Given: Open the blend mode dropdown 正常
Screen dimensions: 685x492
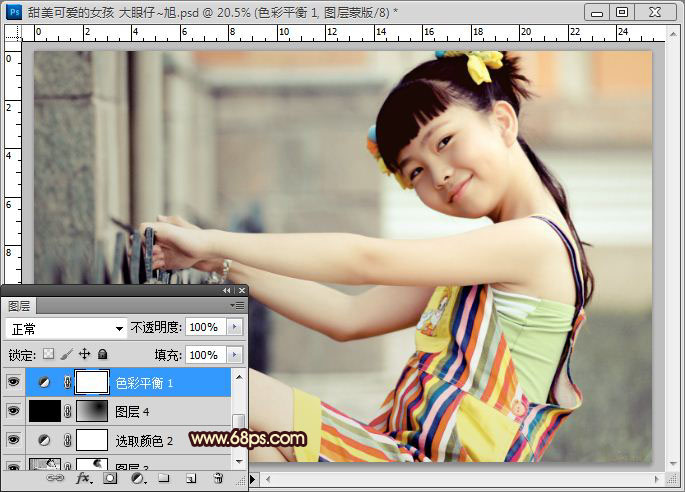Looking at the screenshot, I should 66,327.
